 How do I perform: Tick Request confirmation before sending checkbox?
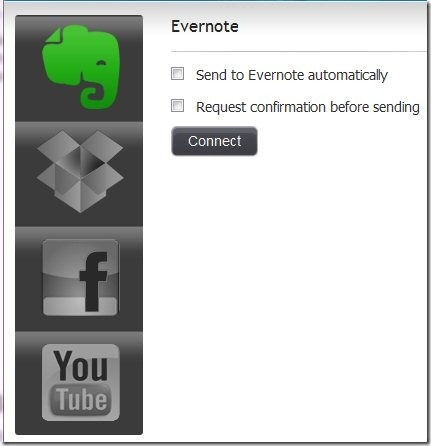point(177,106)
